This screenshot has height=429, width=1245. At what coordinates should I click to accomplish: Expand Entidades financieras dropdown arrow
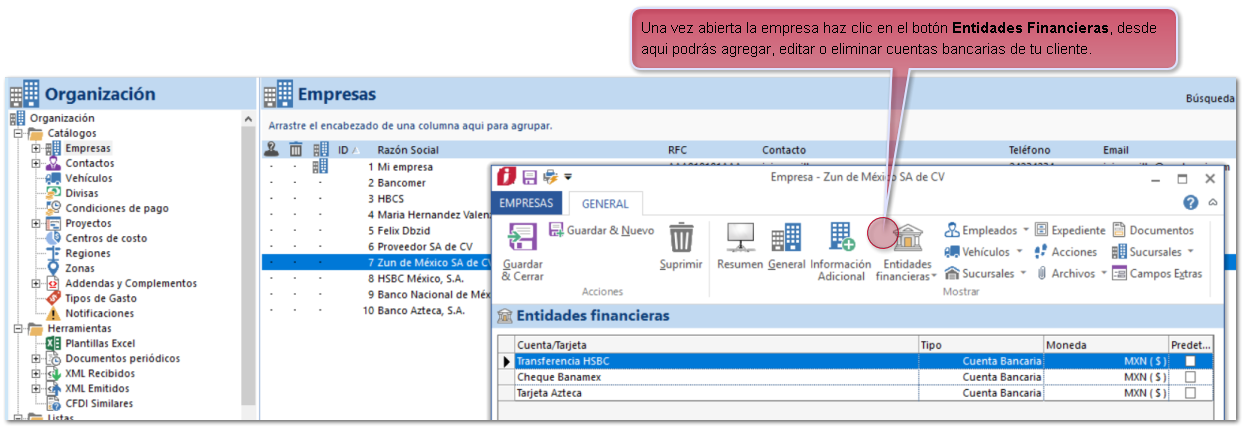tap(934, 277)
